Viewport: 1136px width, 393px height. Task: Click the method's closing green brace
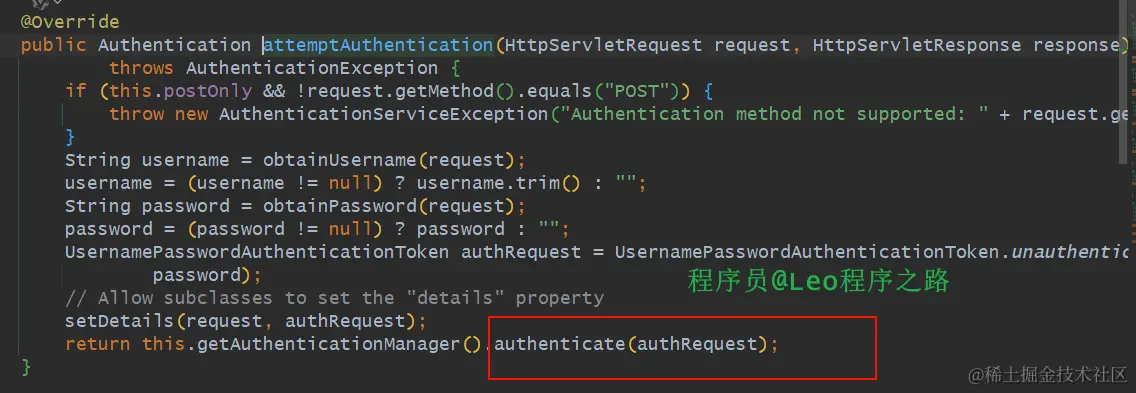click(x=27, y=367)
